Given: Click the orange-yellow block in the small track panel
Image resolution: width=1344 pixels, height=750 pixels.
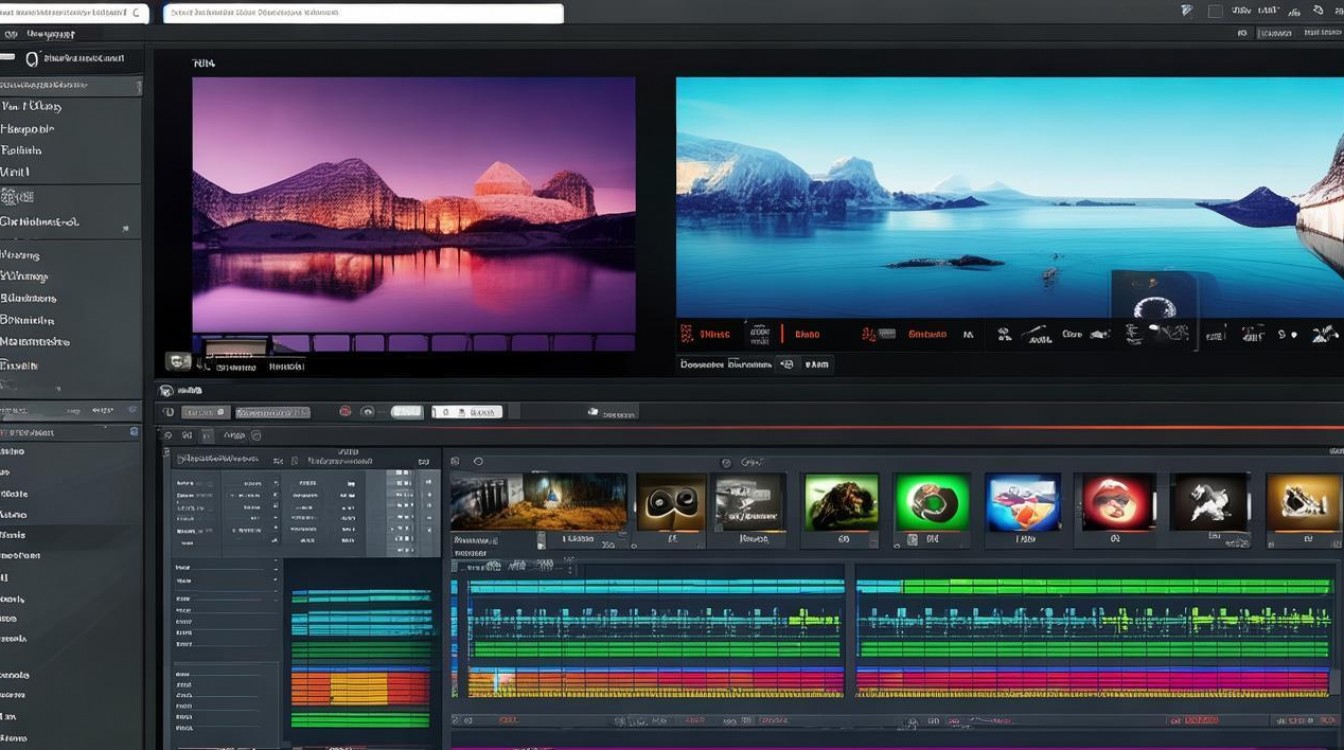Looking at the screenshot, I should point(360,686).
